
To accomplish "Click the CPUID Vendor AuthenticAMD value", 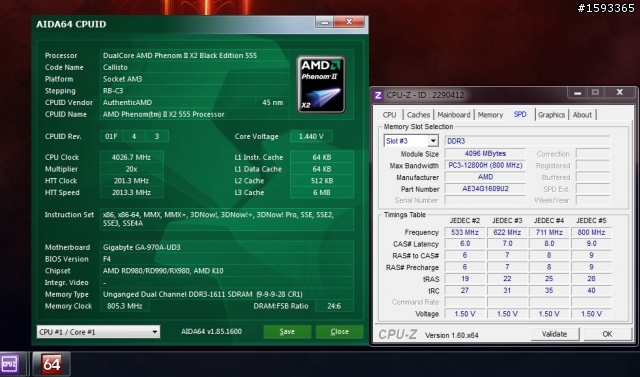I will pyautogui.click(x=178, y=102).
